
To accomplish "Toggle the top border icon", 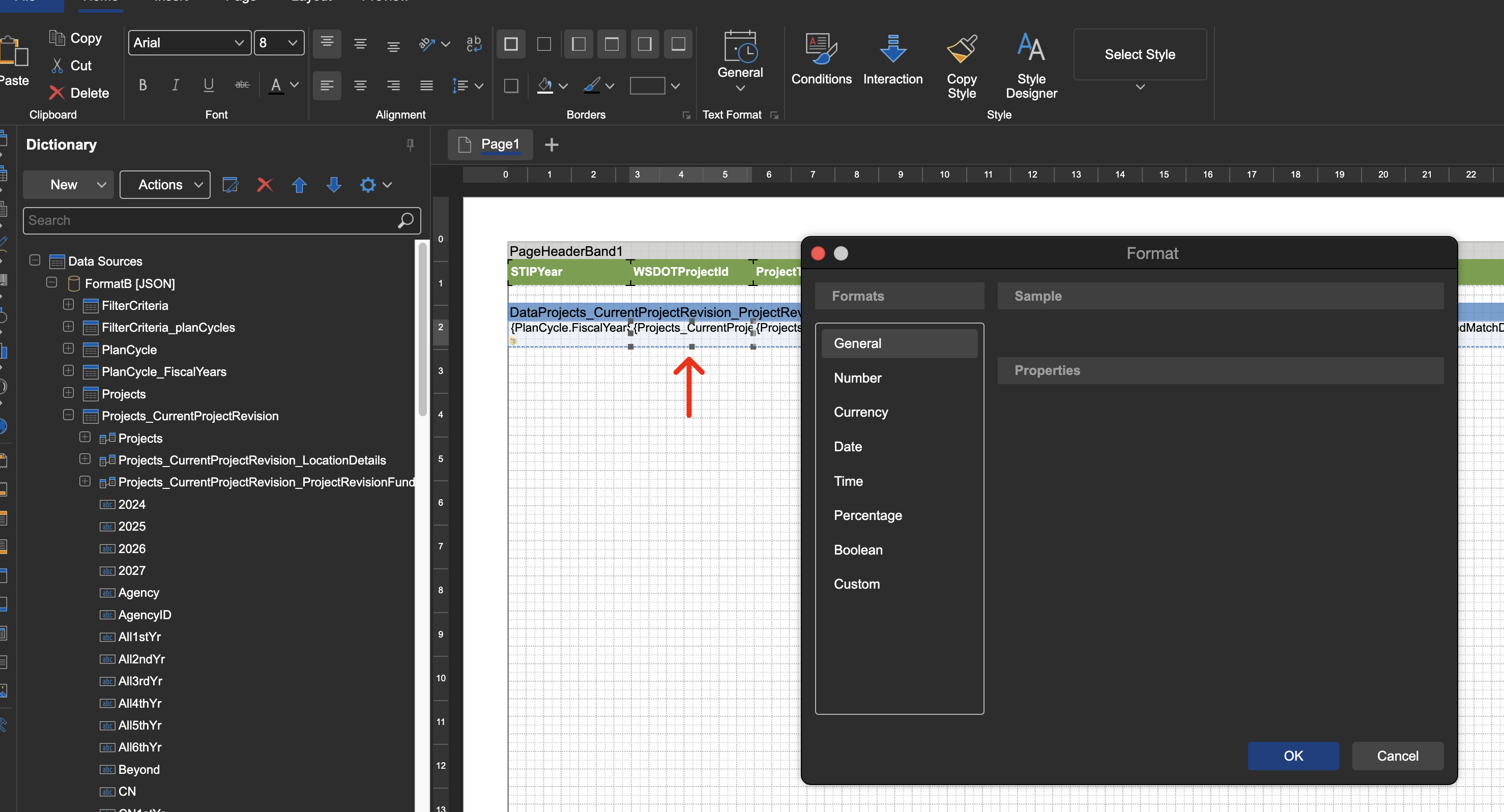I will pyautogui.click(x=612, y=44).
